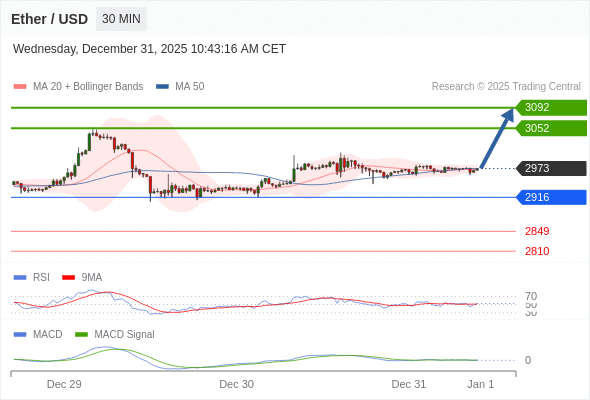This screenshot has height=400, width=590.
Task: Click the MA 20 + Bollinger Bands pink swatch
Action: (20, 87)
